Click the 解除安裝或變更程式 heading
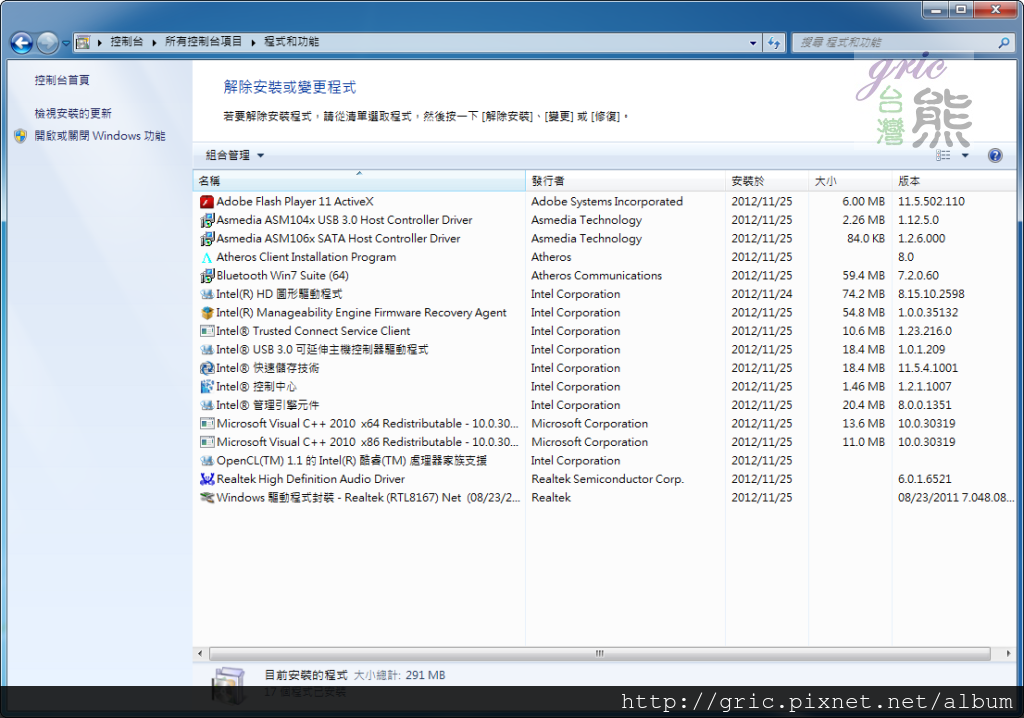Image resolution: width=1024 pixels, height=718 pixels. tap(290, 88)
